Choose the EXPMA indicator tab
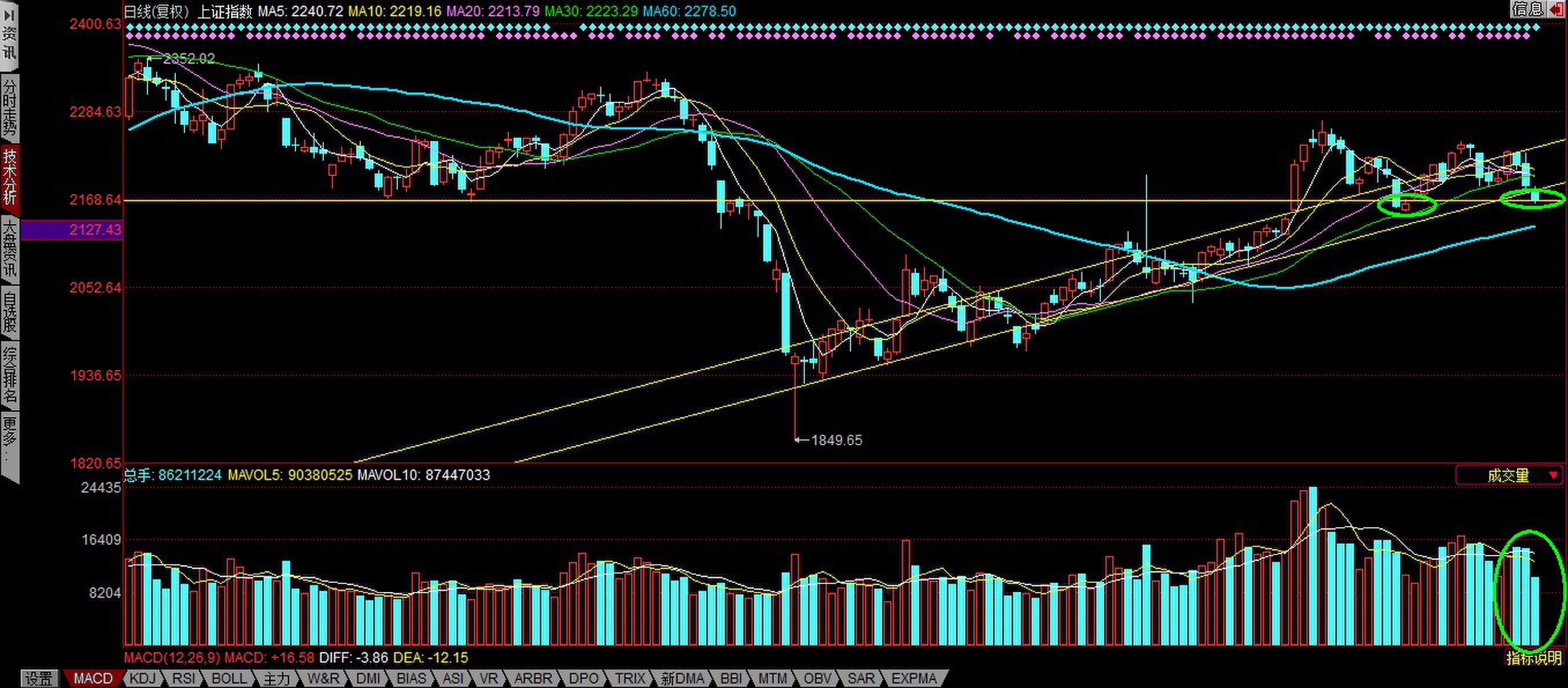This screenshot has width=1568, height=688. [x=914, y=678]
